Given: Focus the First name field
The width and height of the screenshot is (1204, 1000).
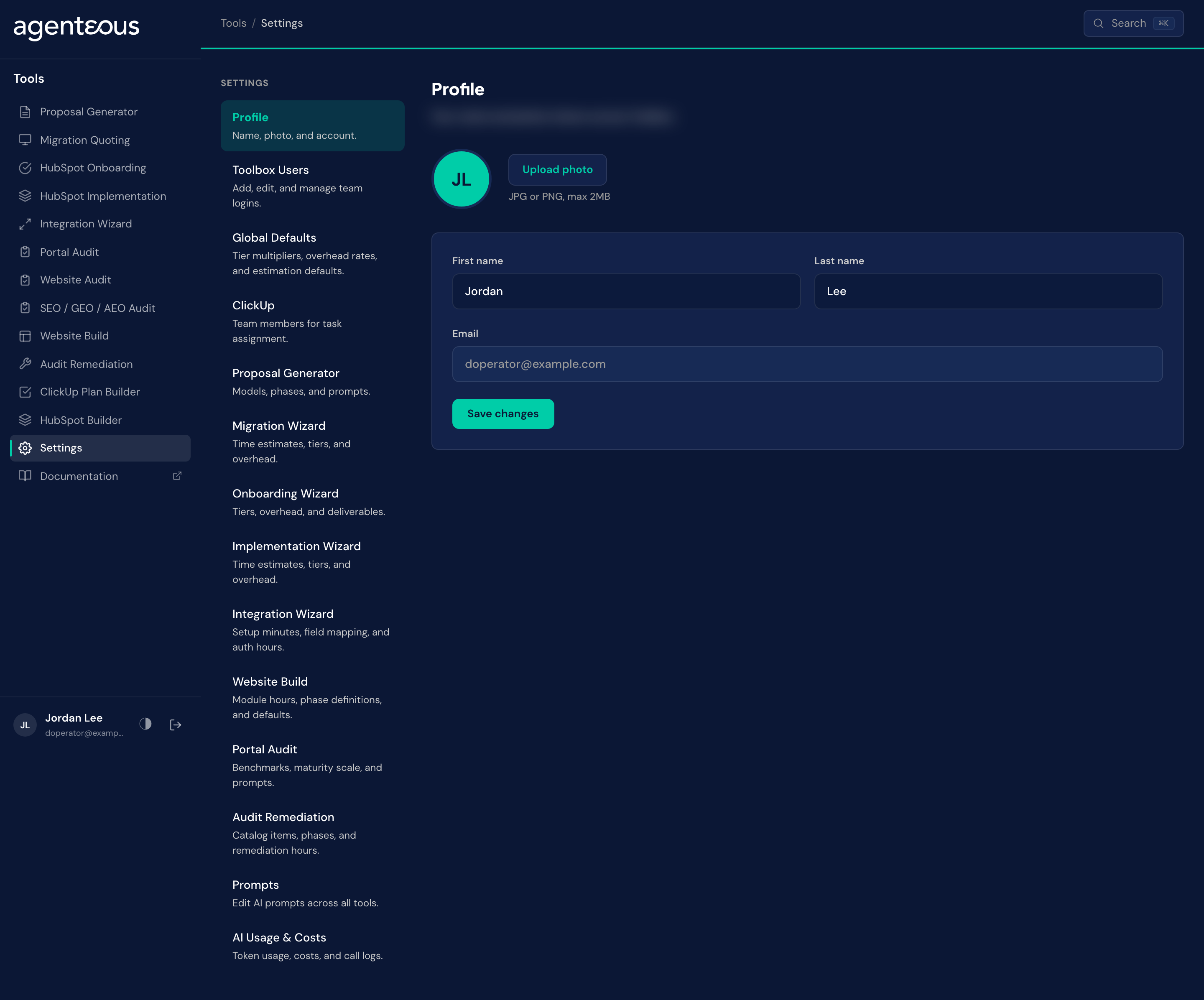Looking at the screenshot, I should pyautogui.click(x=626, y=291).
